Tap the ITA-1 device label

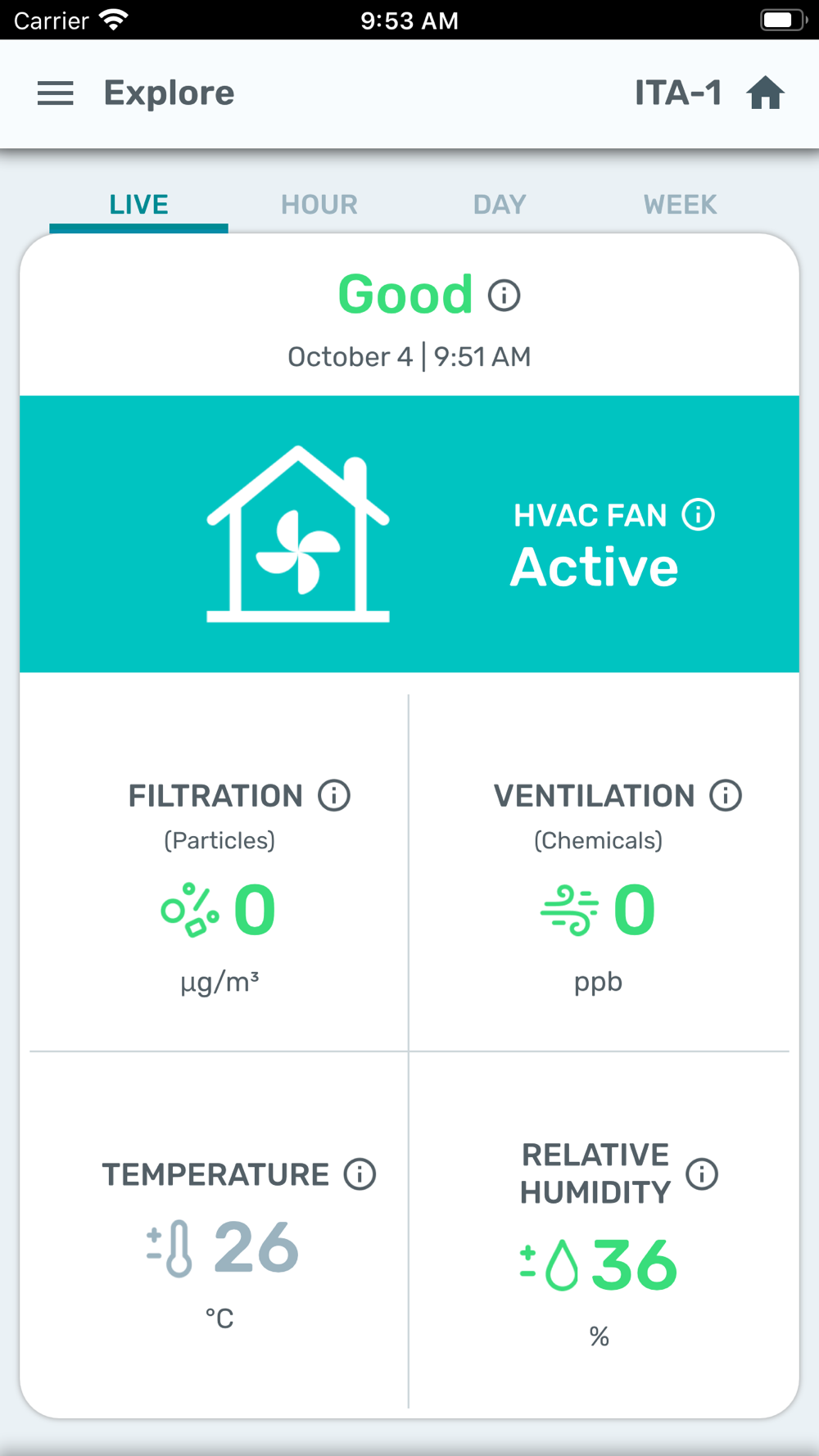pyautogui.click(x=678, y=93)
